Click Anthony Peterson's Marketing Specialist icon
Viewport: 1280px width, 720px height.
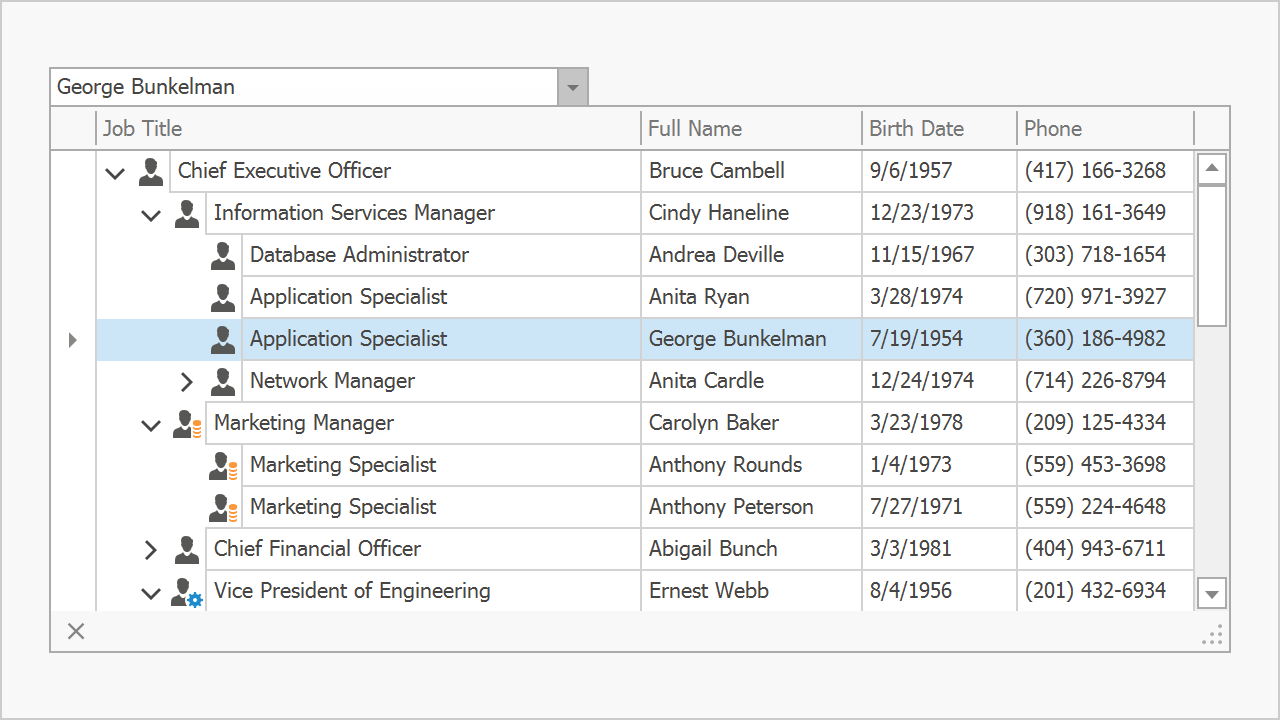222,507
